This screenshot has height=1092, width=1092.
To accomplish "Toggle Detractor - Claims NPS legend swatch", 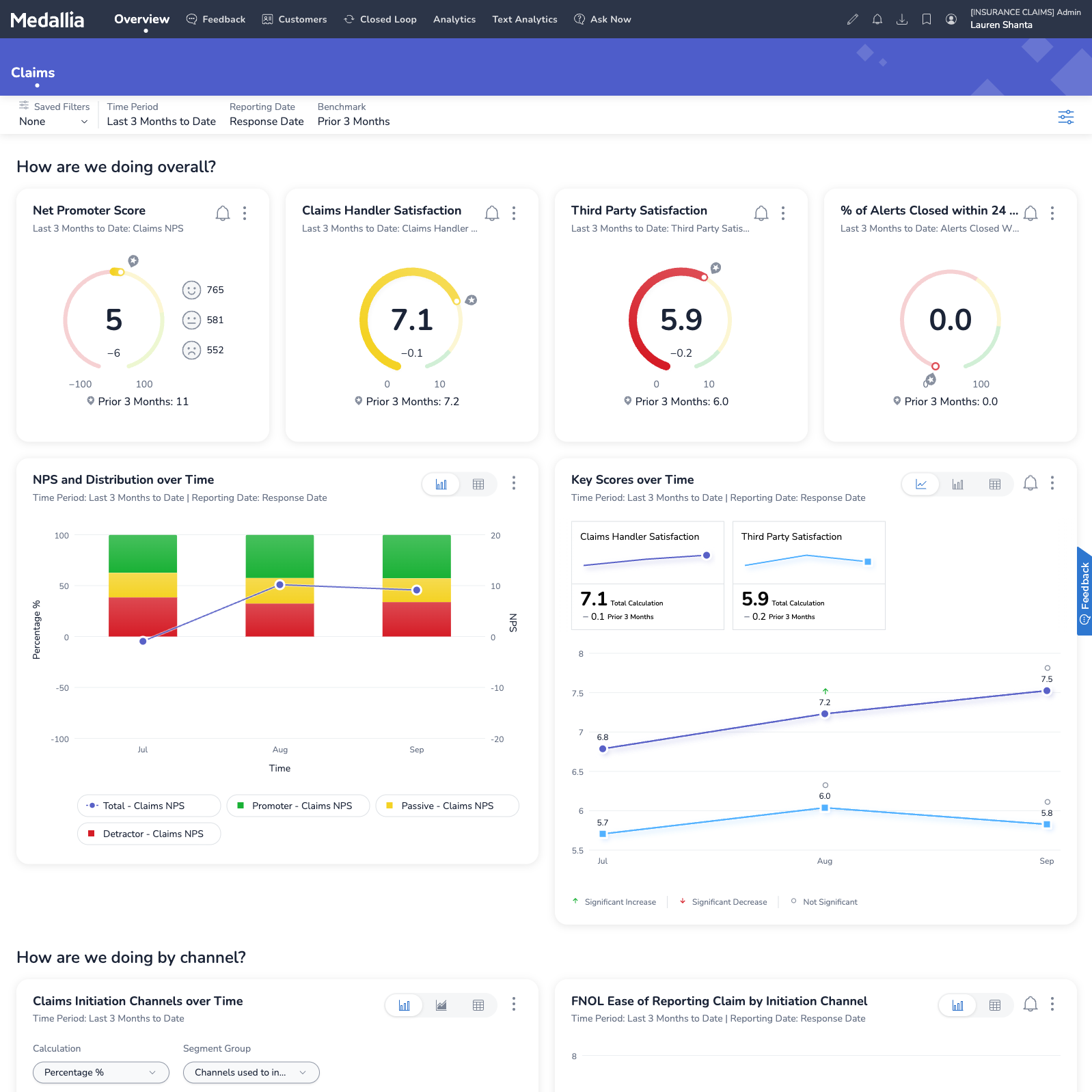I will click(92, 834).
